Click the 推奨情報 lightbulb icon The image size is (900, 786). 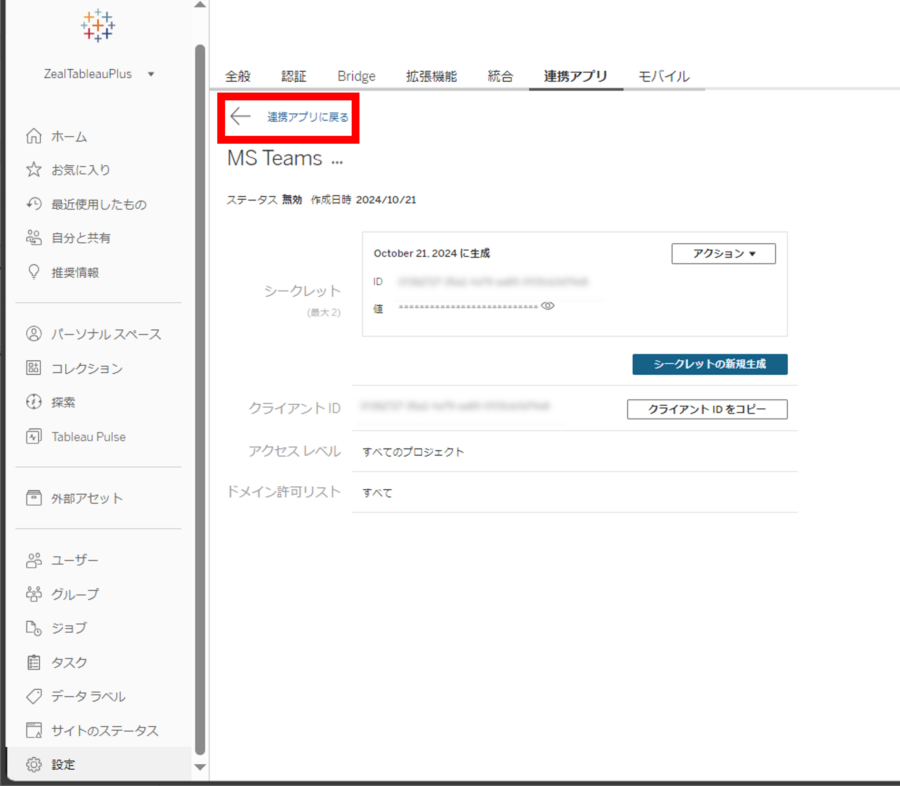pos(34,272)
